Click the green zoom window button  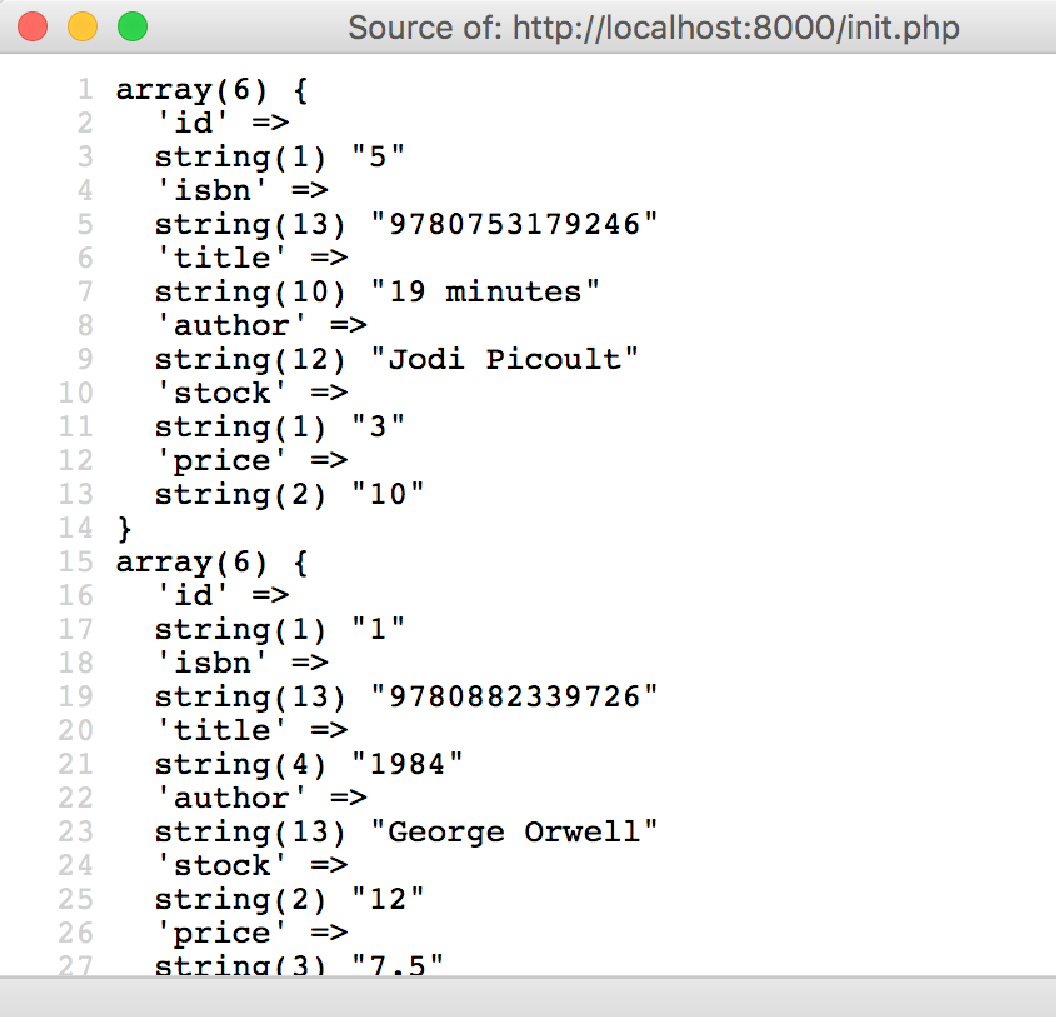click(x=133, y=27)
